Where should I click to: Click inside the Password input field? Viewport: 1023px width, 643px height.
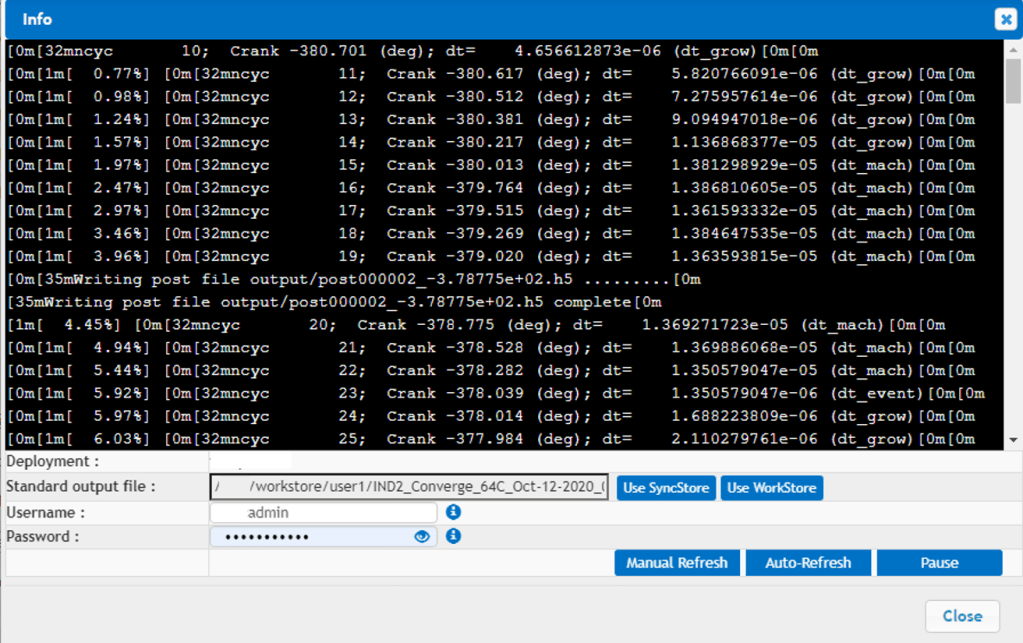pos(310,537)
